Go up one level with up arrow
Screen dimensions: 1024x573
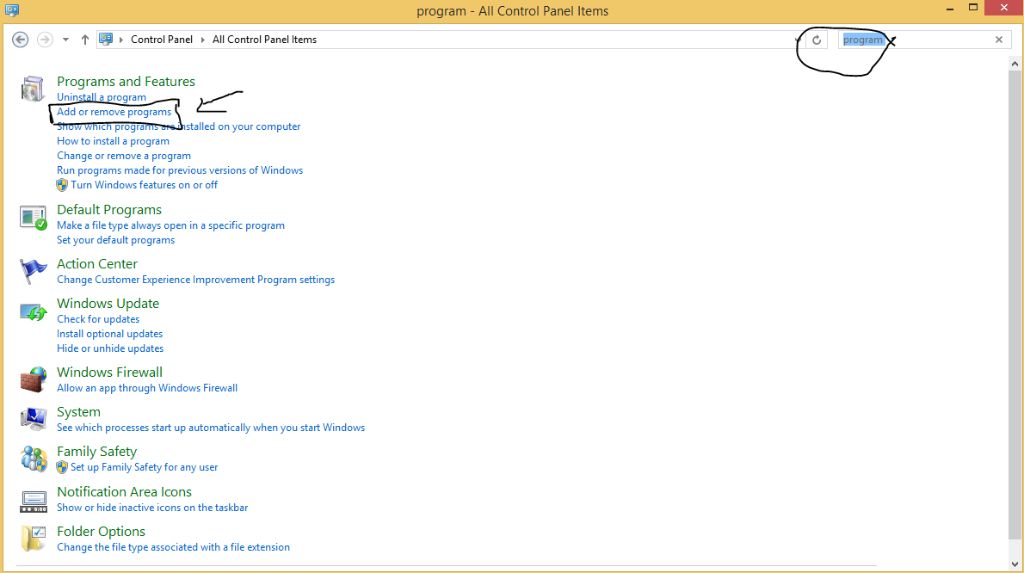[x=85, y=40]
